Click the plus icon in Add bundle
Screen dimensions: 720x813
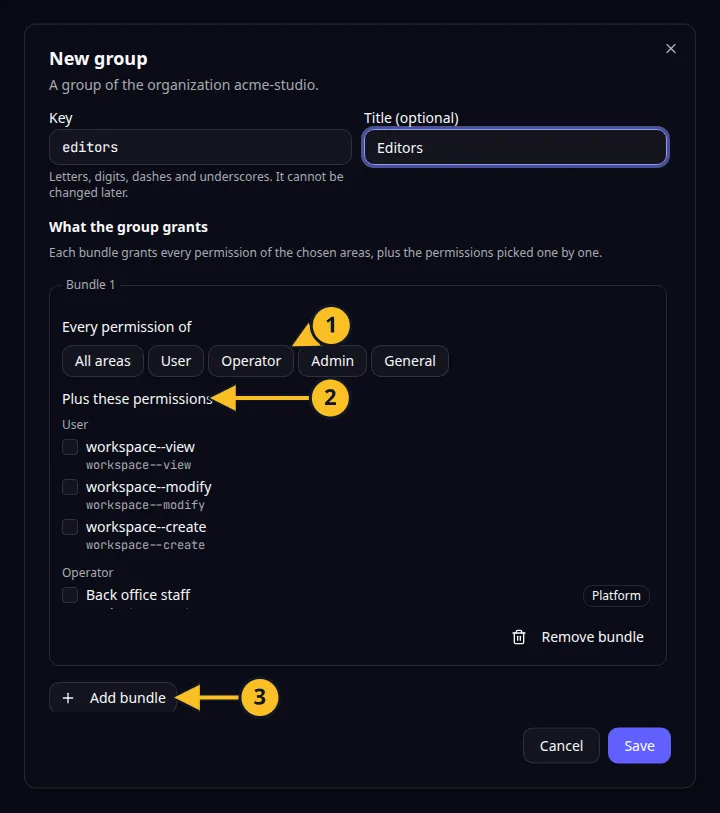68,698
